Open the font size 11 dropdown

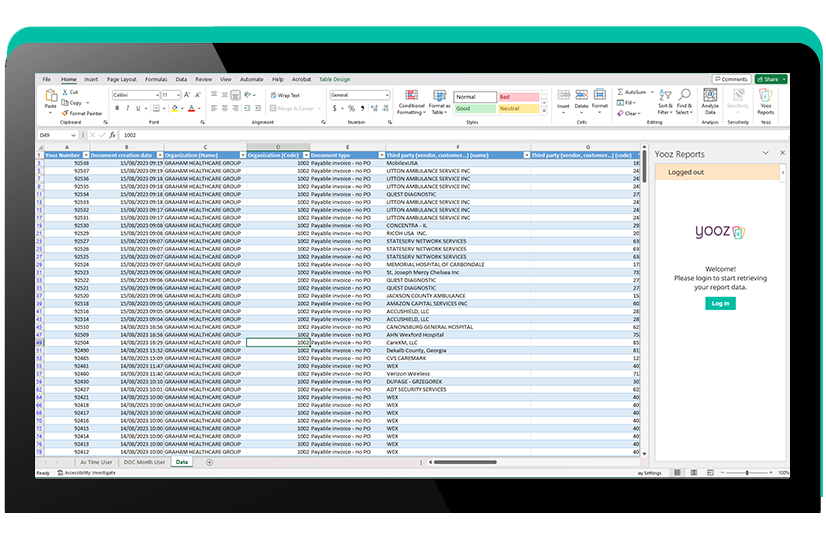tap(179, 95)
